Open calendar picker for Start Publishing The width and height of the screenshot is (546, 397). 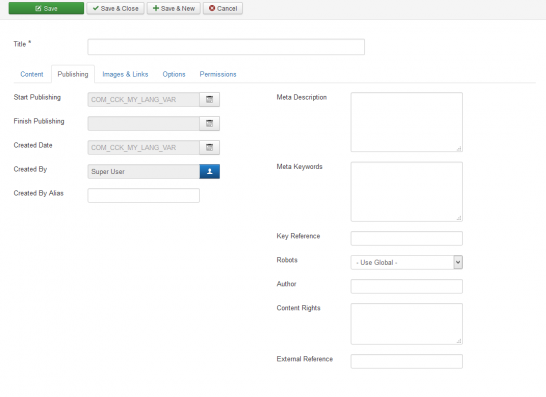click(210, 100)
